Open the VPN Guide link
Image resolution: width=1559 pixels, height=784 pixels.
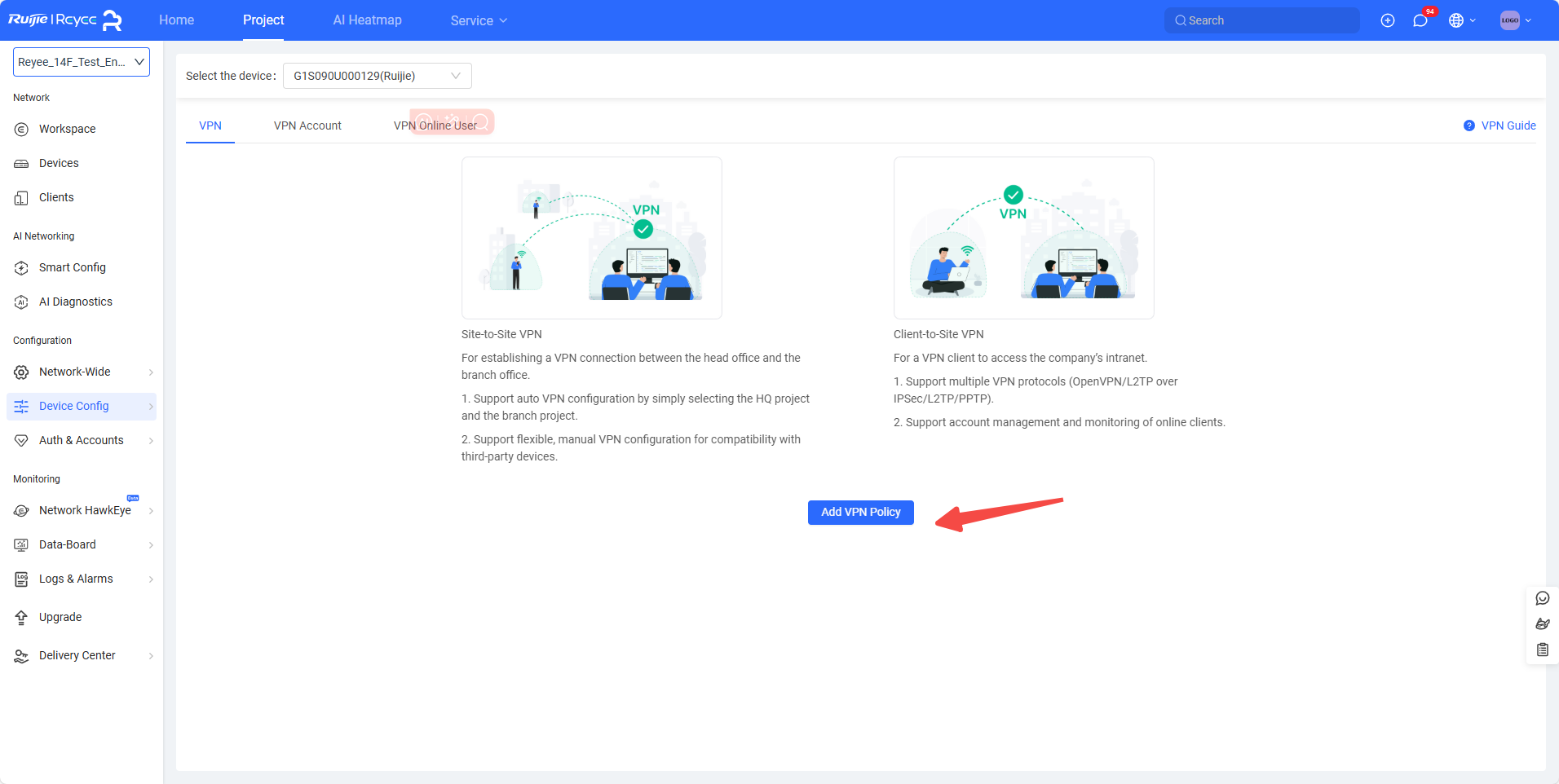tap(1508, 126)
